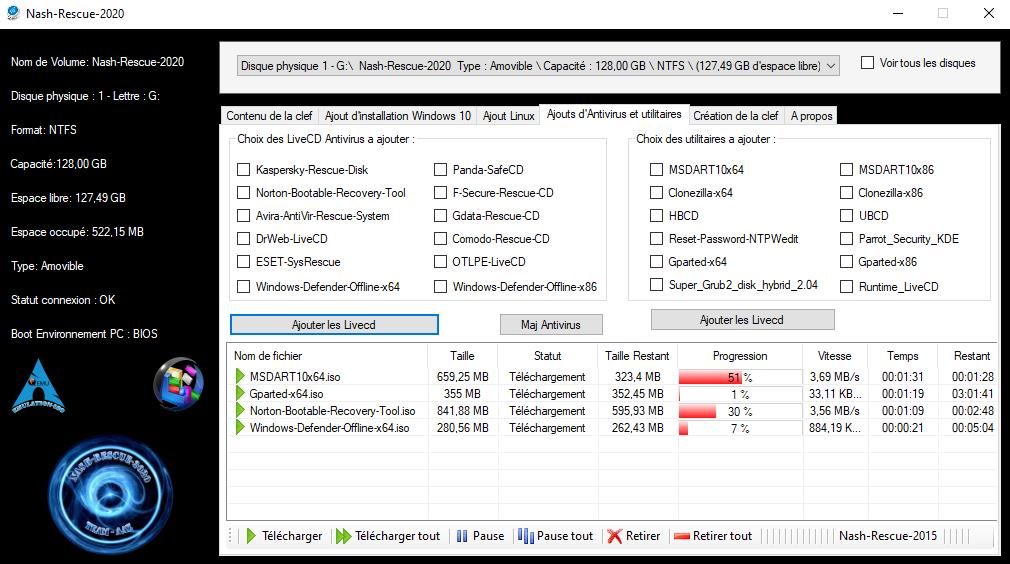
Task: Click the Nash-Rescue-2020 title bar app icon
Action: 13,13
